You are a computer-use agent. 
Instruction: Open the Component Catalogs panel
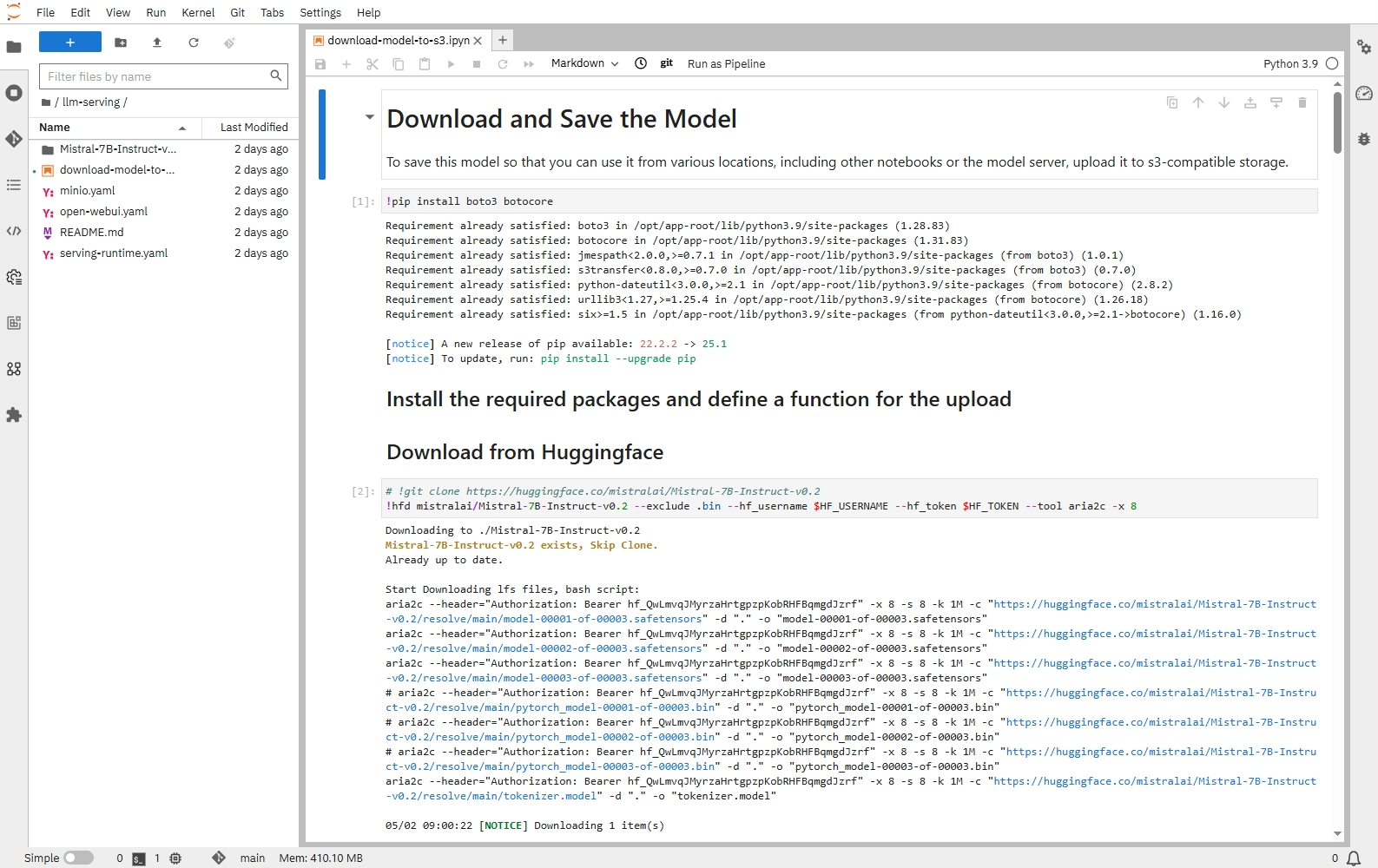14,369
